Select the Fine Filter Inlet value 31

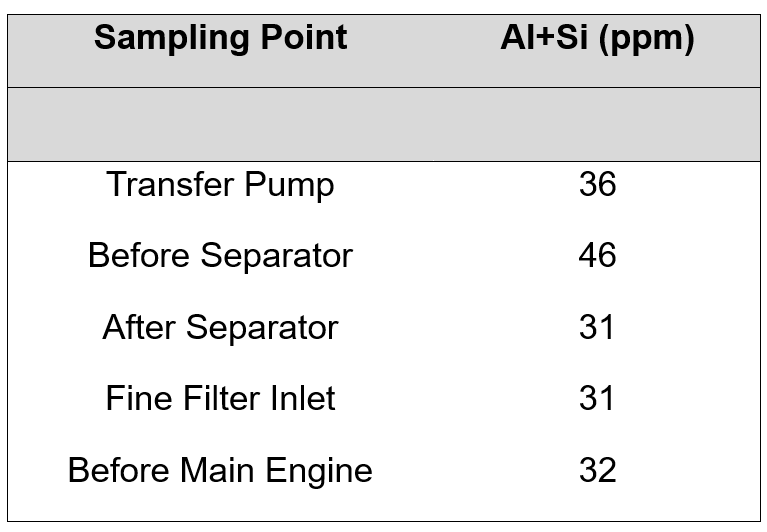click(597, 399)
